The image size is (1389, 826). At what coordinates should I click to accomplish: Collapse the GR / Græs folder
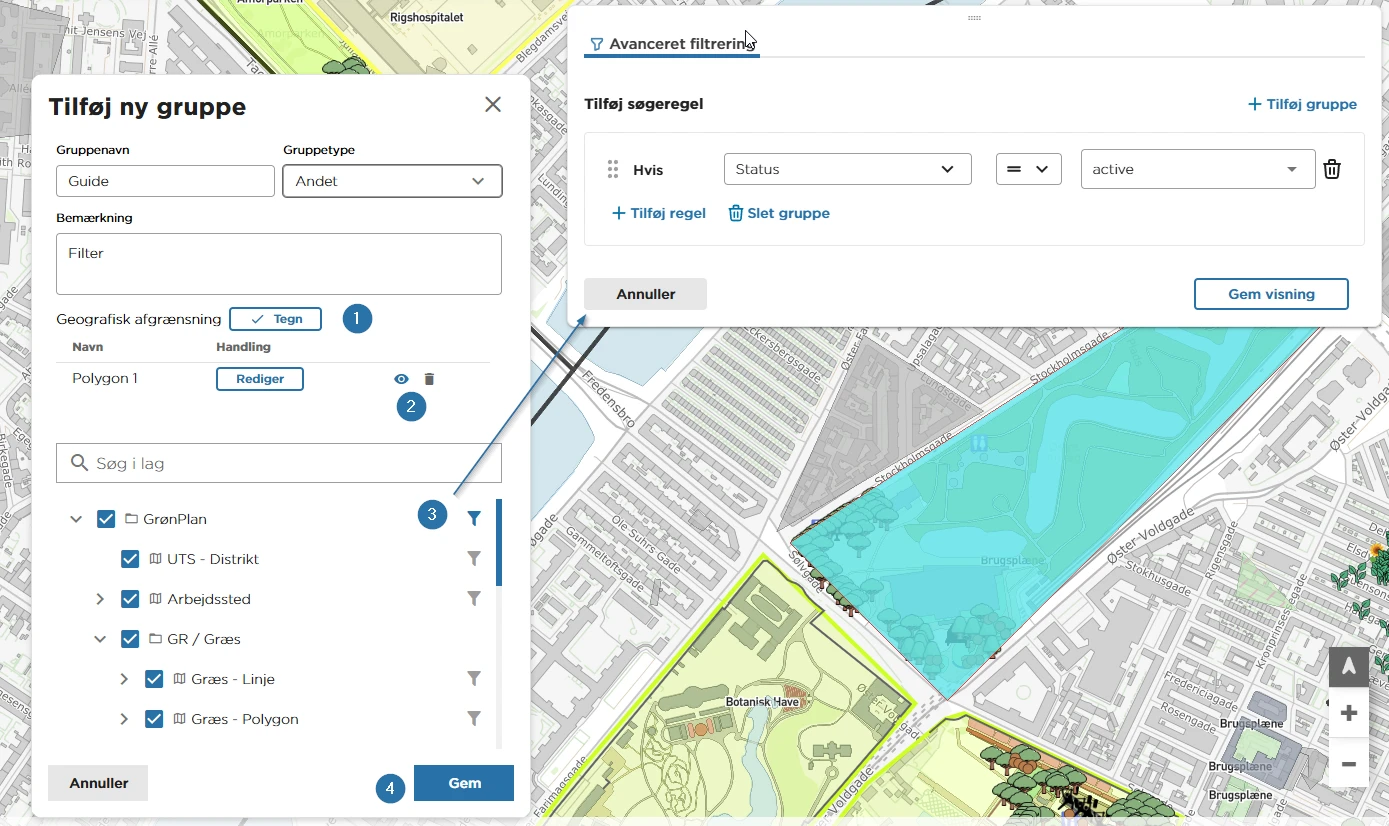click(x=100, y=639)
